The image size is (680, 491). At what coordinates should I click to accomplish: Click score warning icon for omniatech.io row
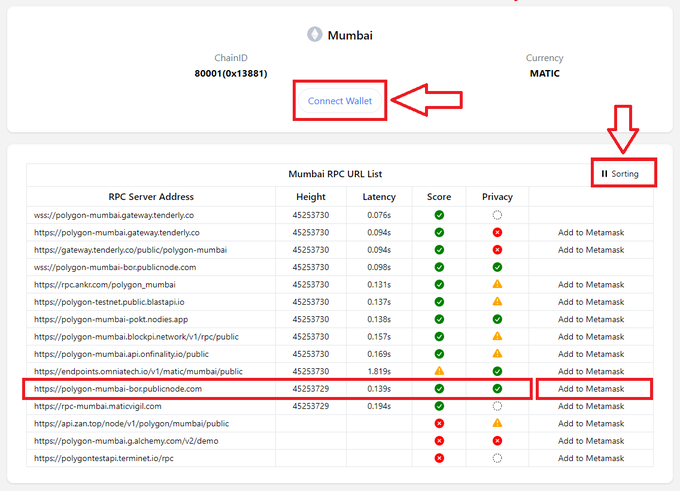tap(439, 371)
